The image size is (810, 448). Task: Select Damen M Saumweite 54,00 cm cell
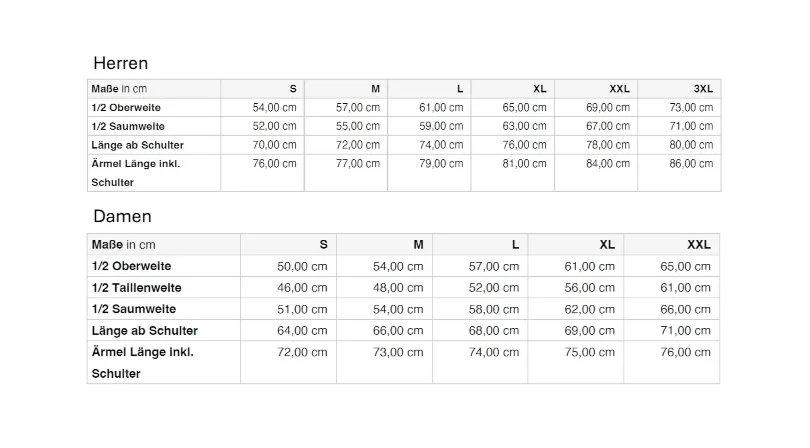coord(398,310)
